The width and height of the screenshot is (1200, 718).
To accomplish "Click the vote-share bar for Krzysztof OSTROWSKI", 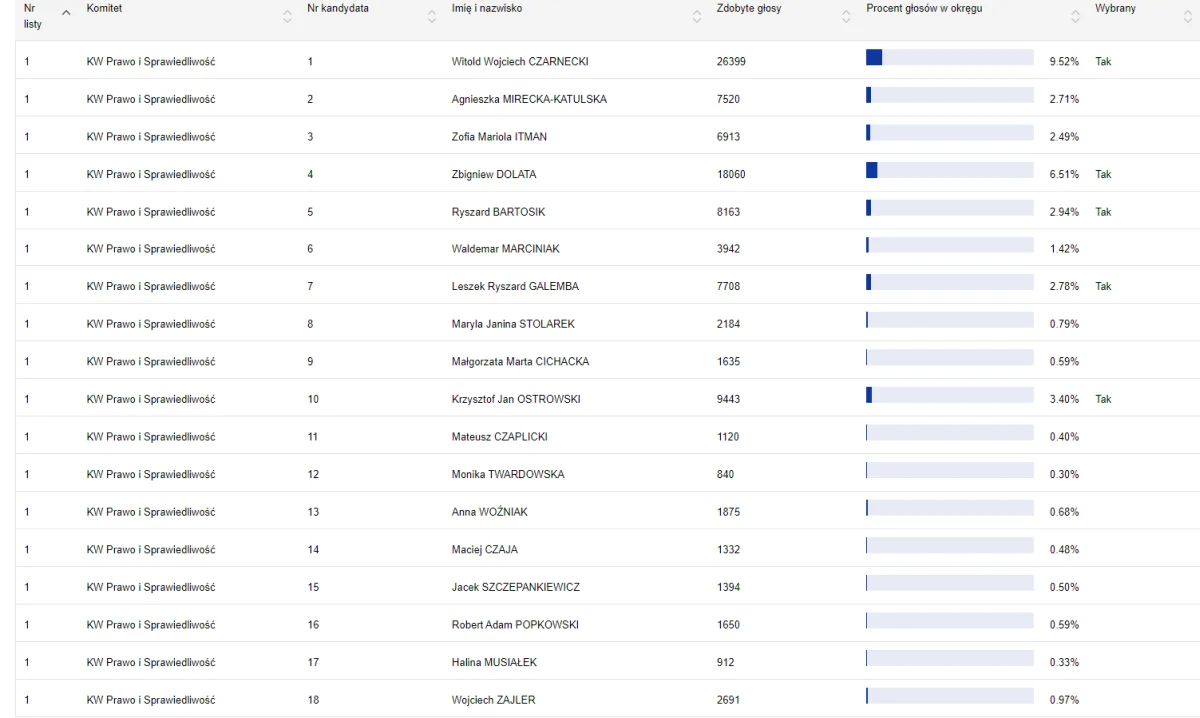I will coord(949,395).
